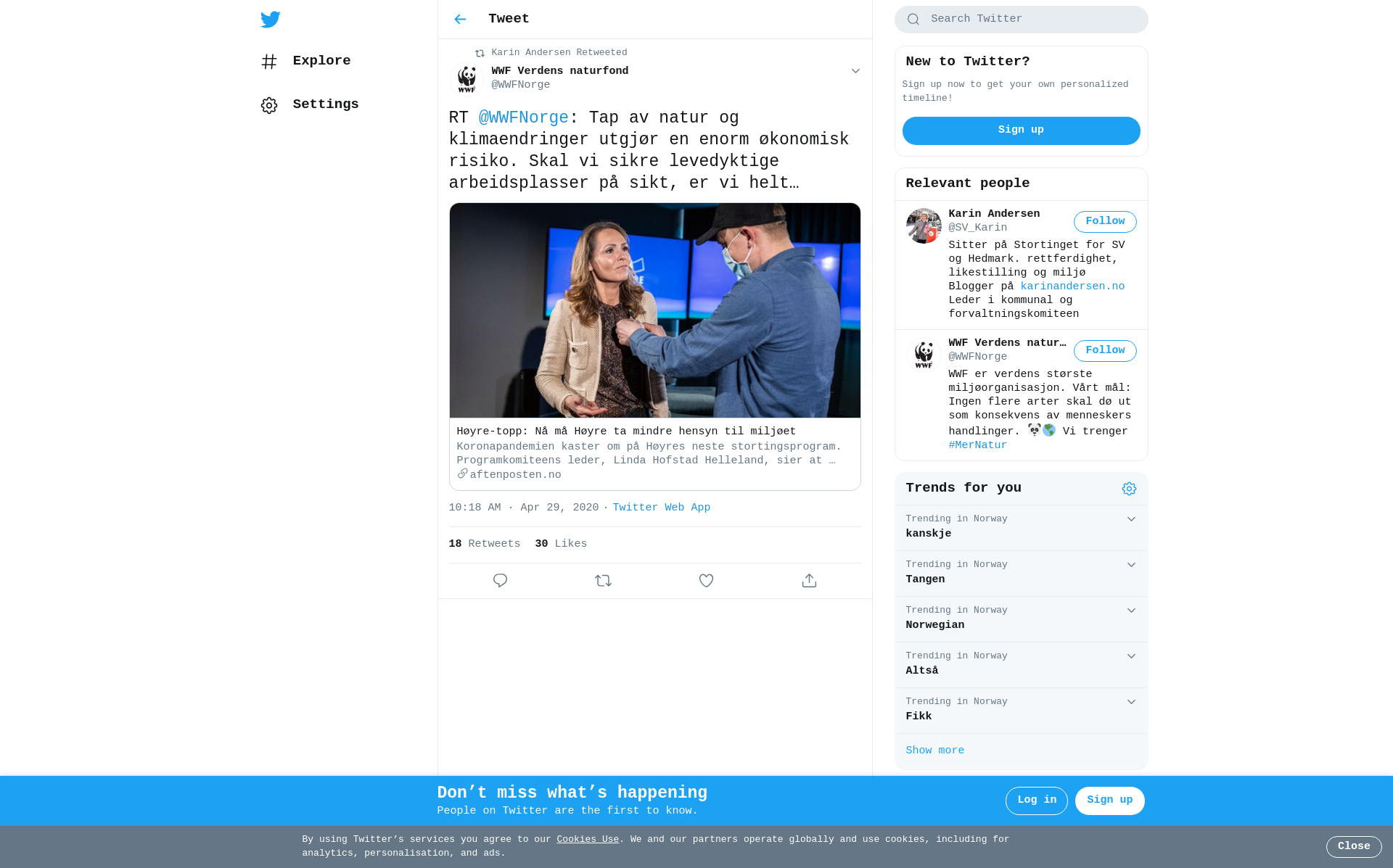Click Sign up on the bottom banner

(1110, 801)
